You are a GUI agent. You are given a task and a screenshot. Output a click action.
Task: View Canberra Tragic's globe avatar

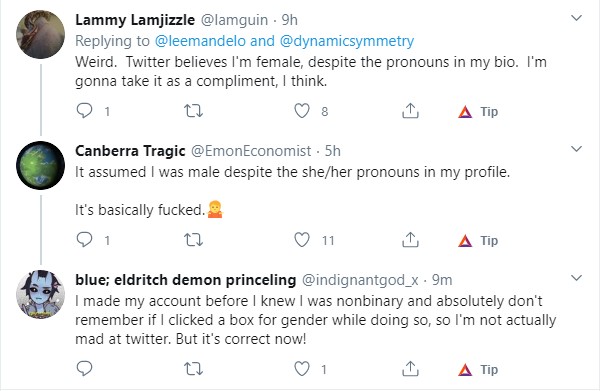click(x=40, y=165)
